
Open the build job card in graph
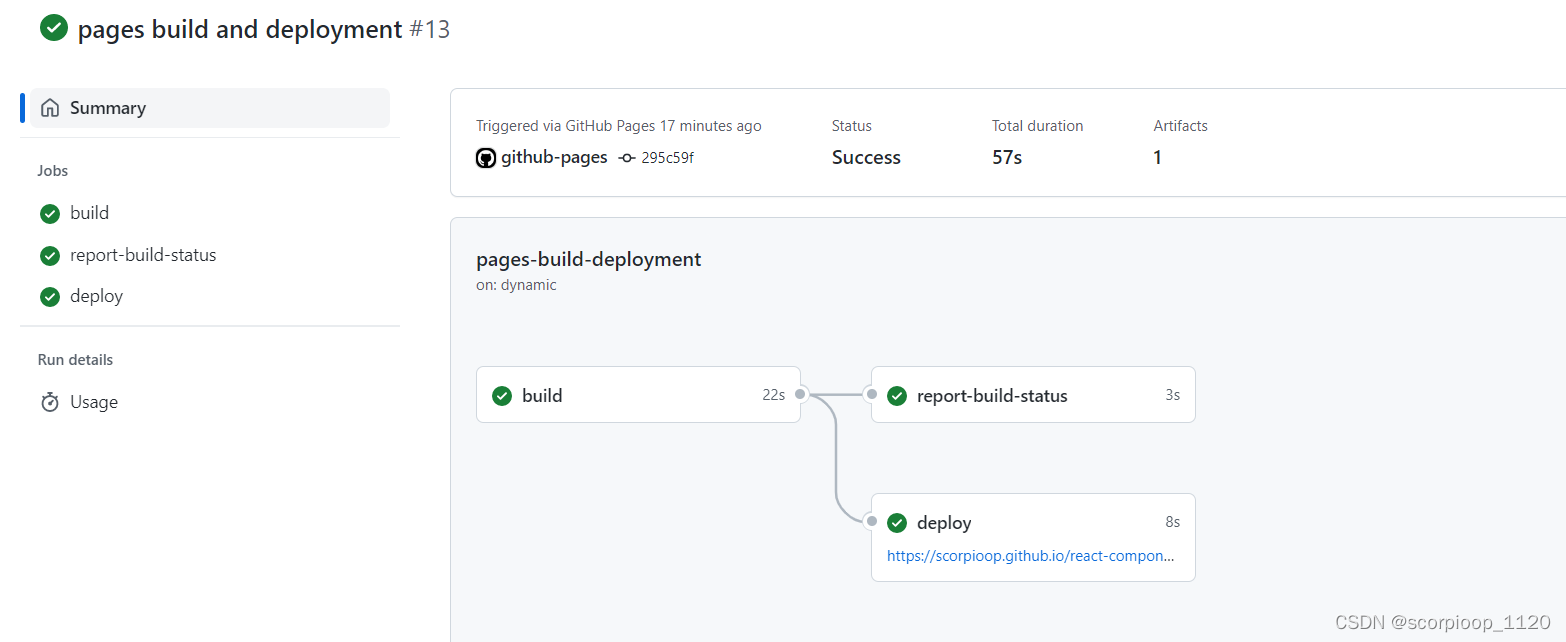[x=638, y=395]
